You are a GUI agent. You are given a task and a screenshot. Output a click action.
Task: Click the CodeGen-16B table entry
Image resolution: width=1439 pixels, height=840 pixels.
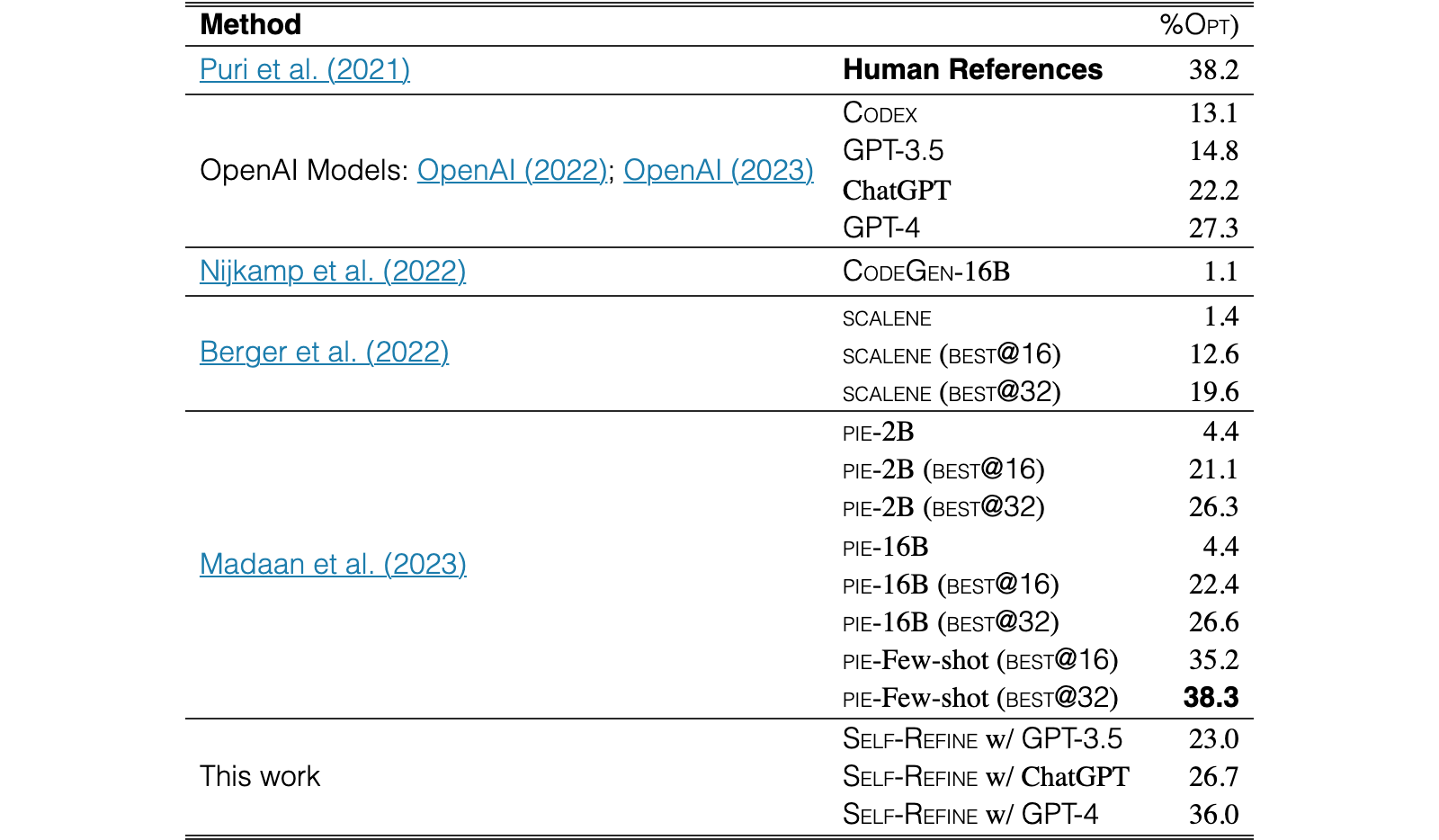coord(926,272)
